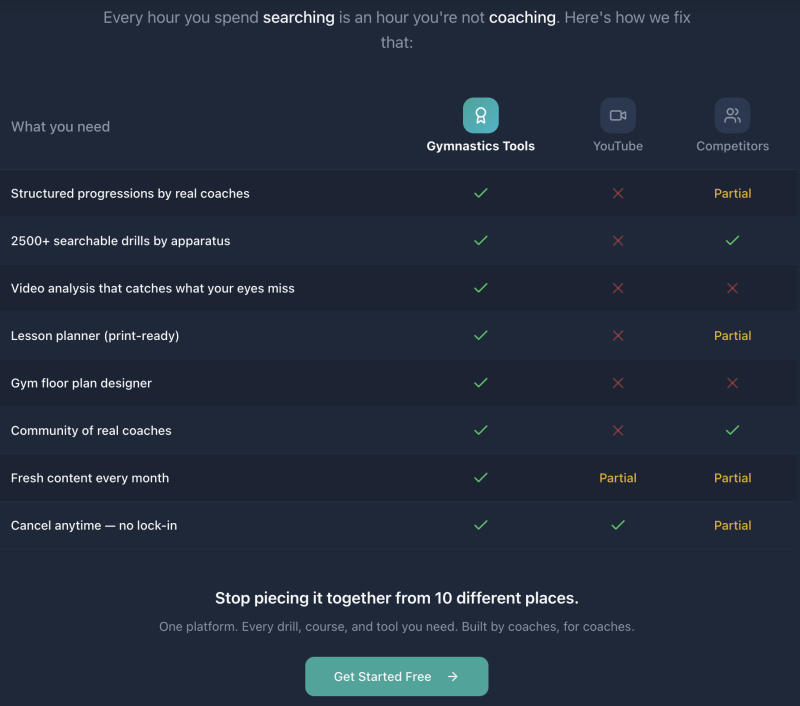Viewport: 800px width, 706px height.
Task: Click Competitors red X for floor plan designer
Action: point(732,383)
